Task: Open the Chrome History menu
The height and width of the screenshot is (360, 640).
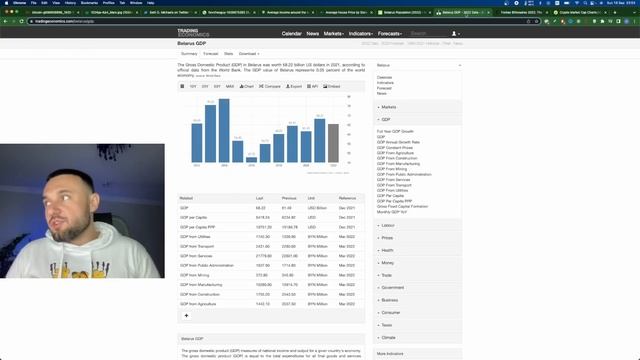Action: [70, 3]
